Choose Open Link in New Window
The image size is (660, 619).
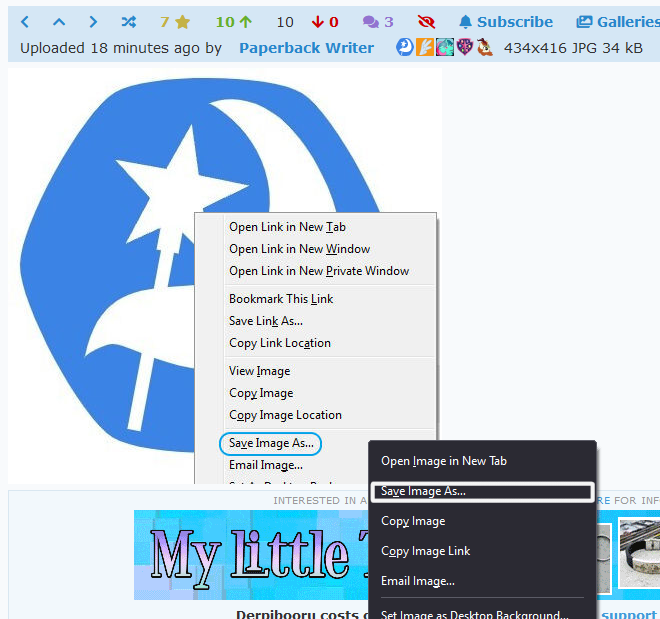click(300, 249)
